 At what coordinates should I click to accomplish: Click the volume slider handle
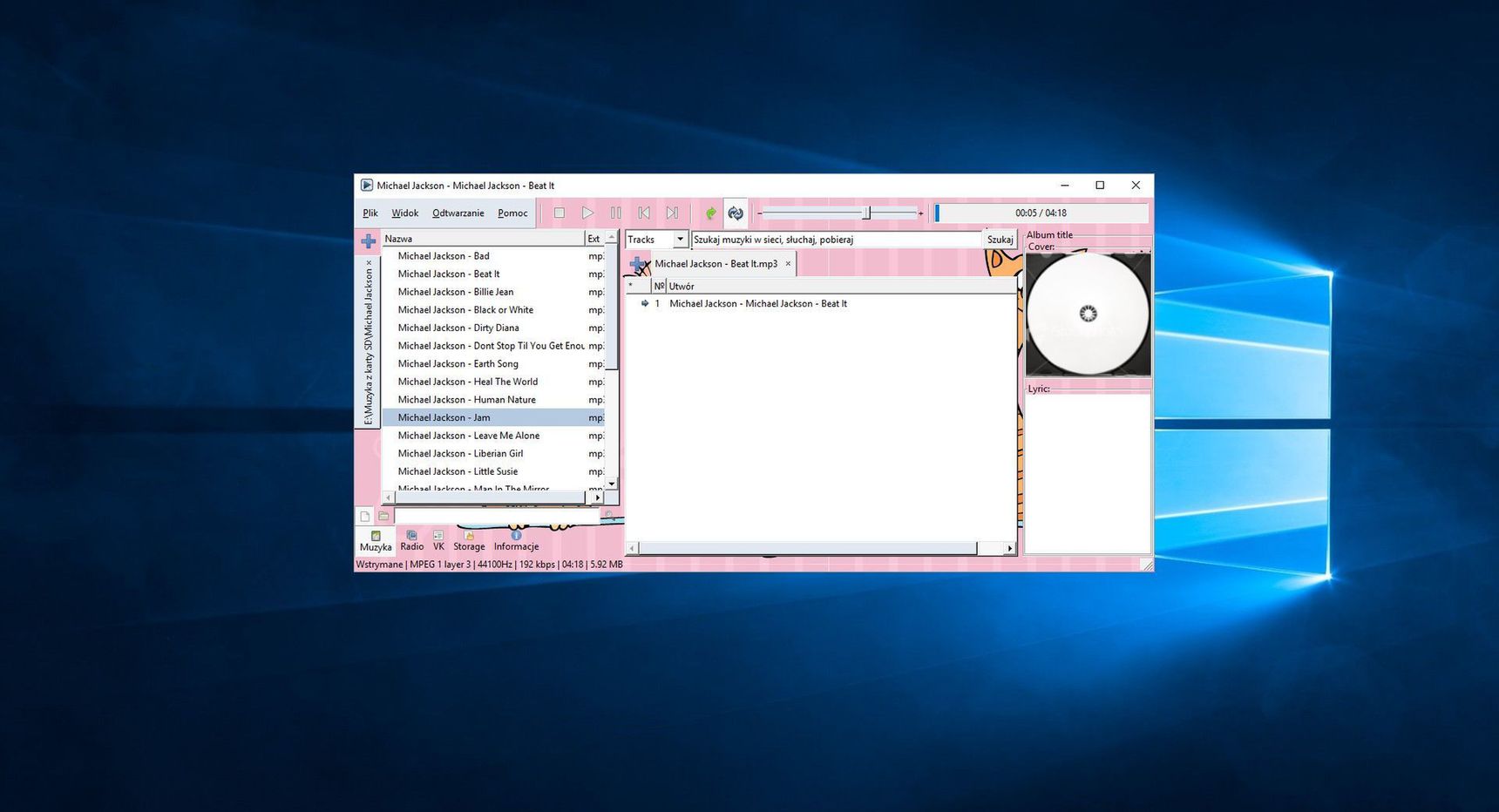coord(866,213)
